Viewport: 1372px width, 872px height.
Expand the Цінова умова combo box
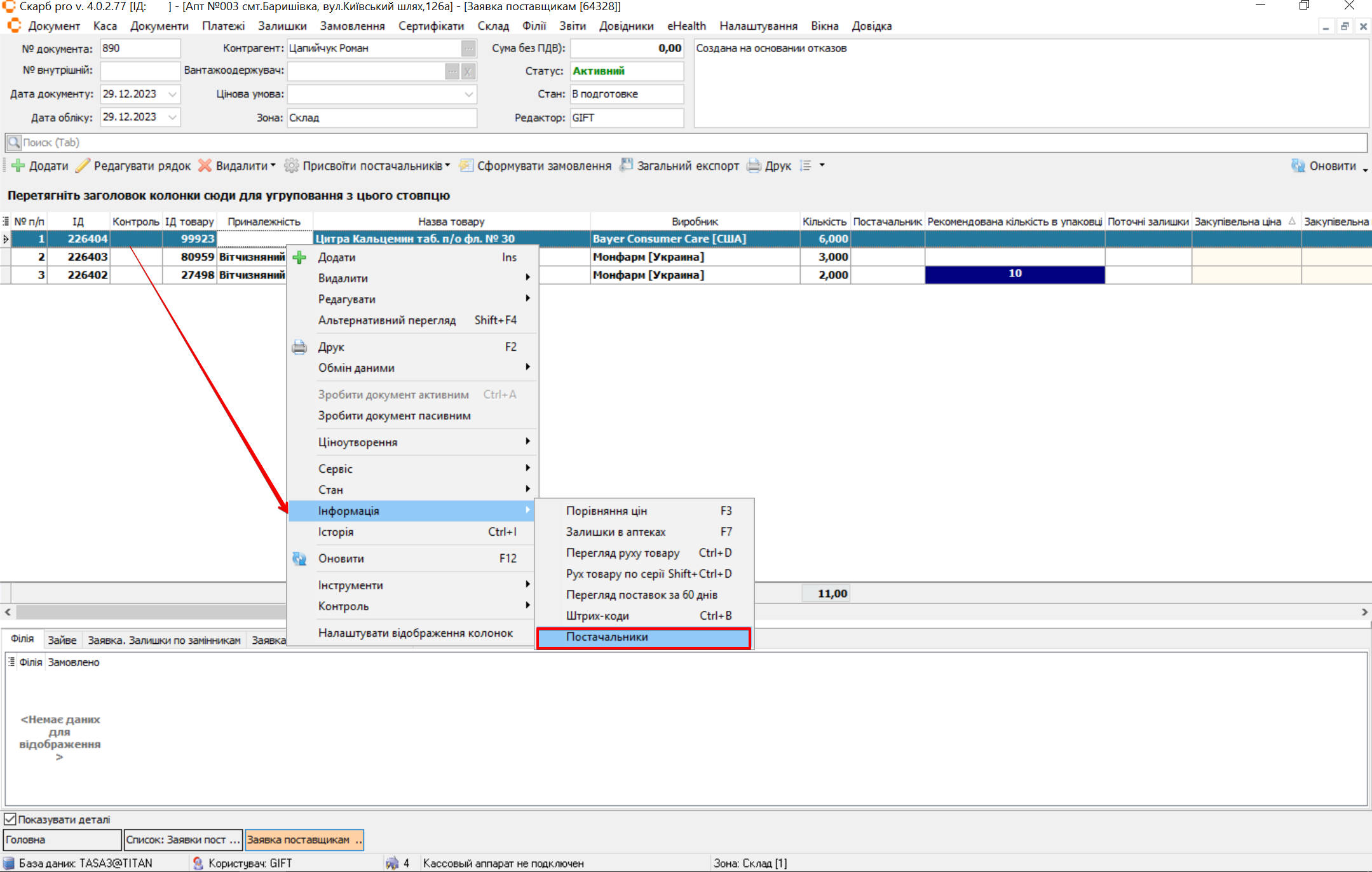click(x=468, y=94)
